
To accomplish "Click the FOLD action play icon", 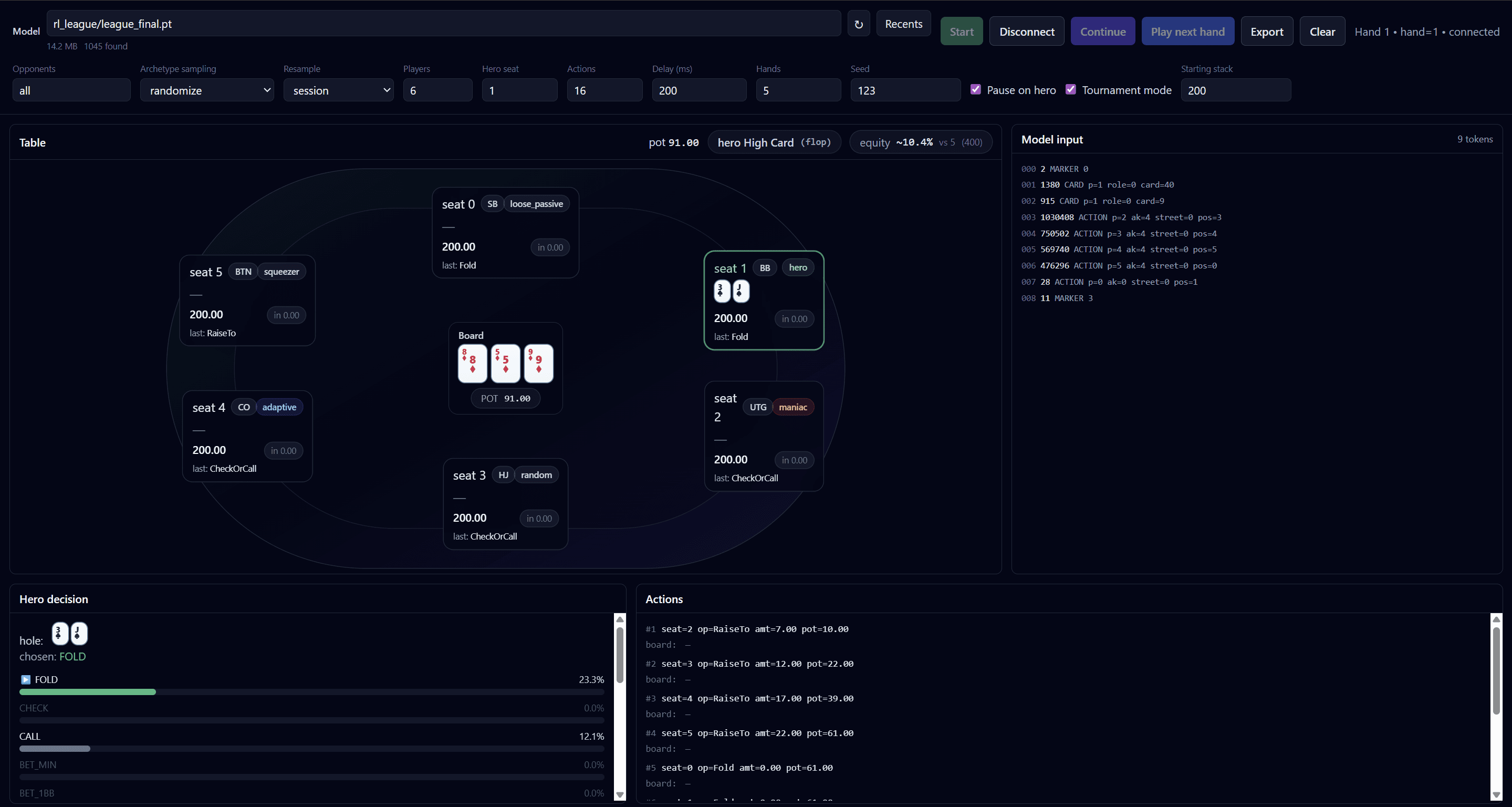I will (x=26, y=679).
